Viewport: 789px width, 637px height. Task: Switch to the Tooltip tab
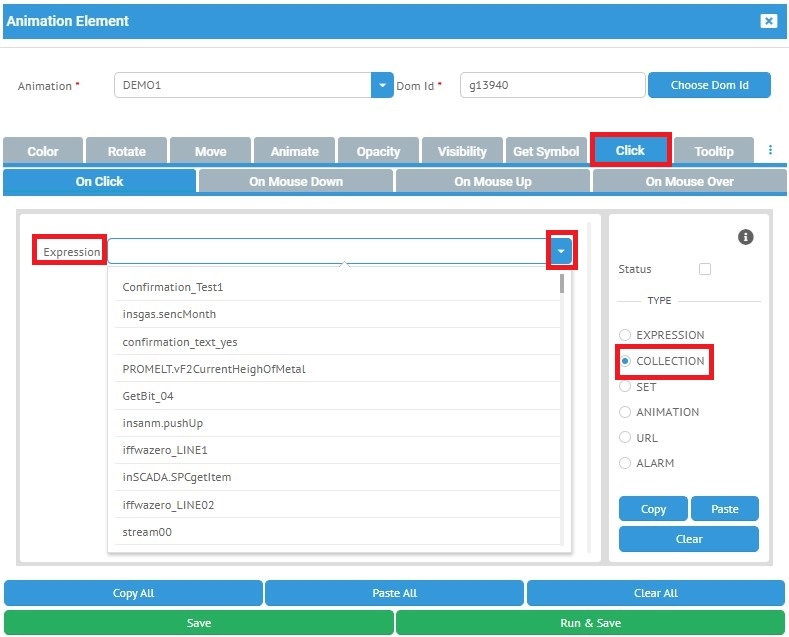tap(714, 151)
